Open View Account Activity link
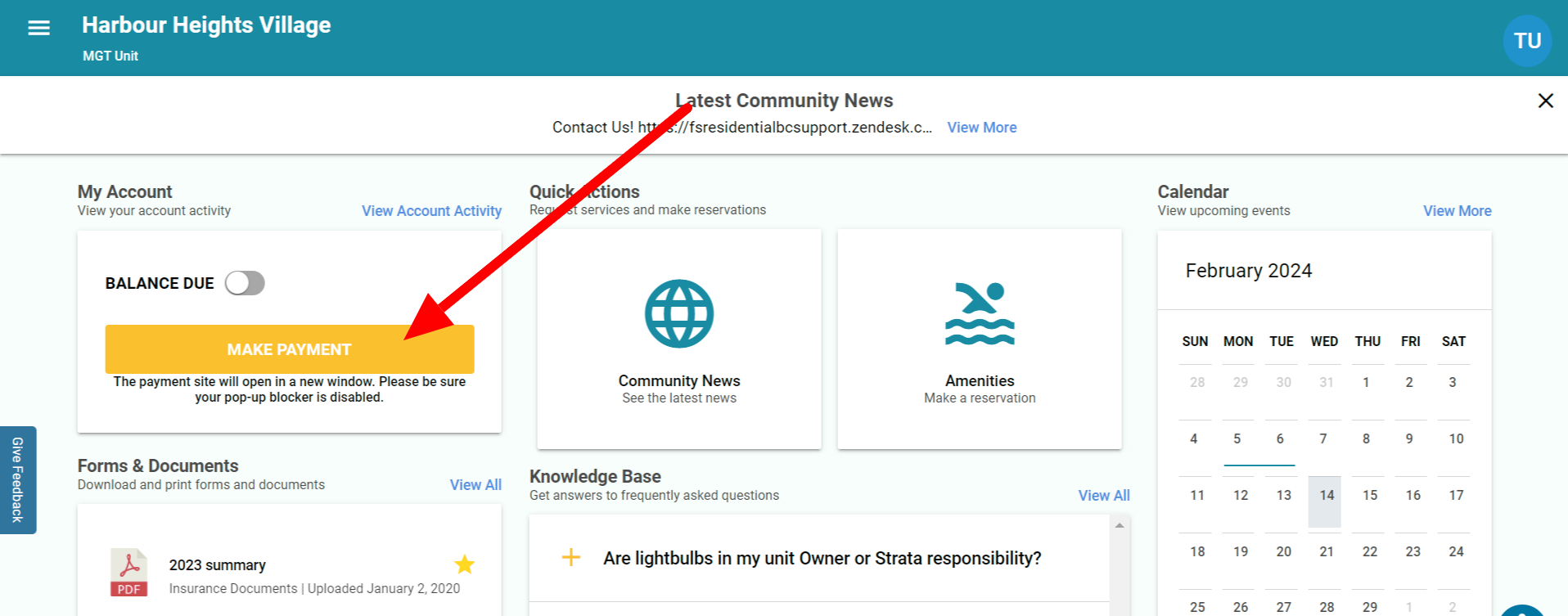Image resolution: width=1568 pixels, height=616 pixels. pos(431,211)
